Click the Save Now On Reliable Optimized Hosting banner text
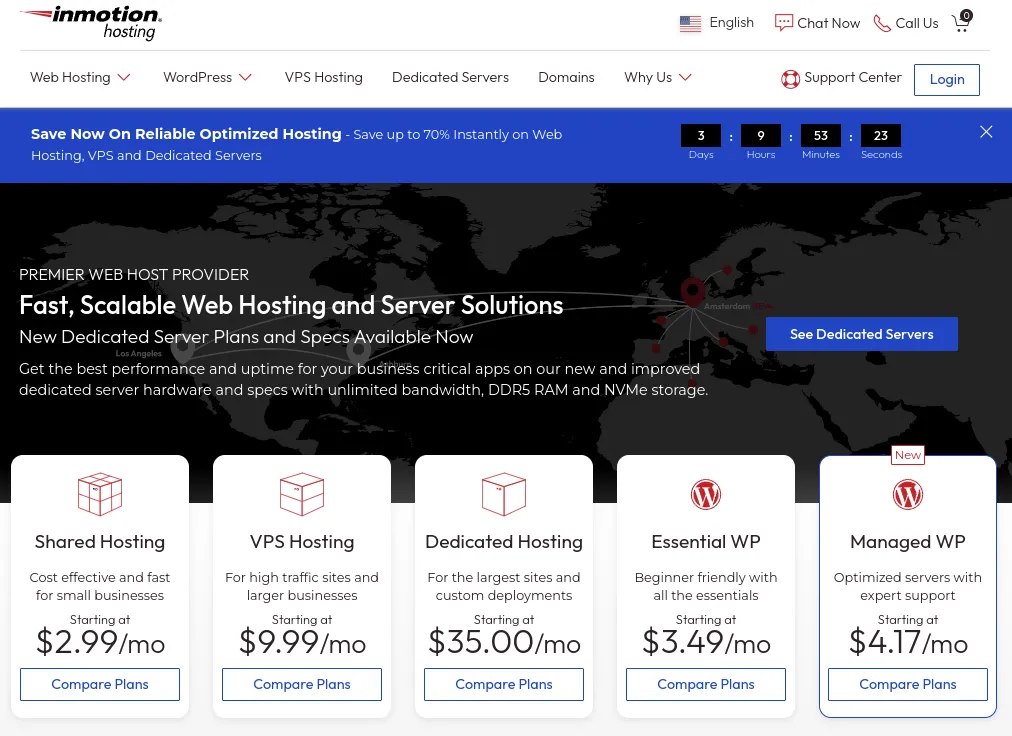The width and height of the screenshot is (1012, 736). pos(186,134)
